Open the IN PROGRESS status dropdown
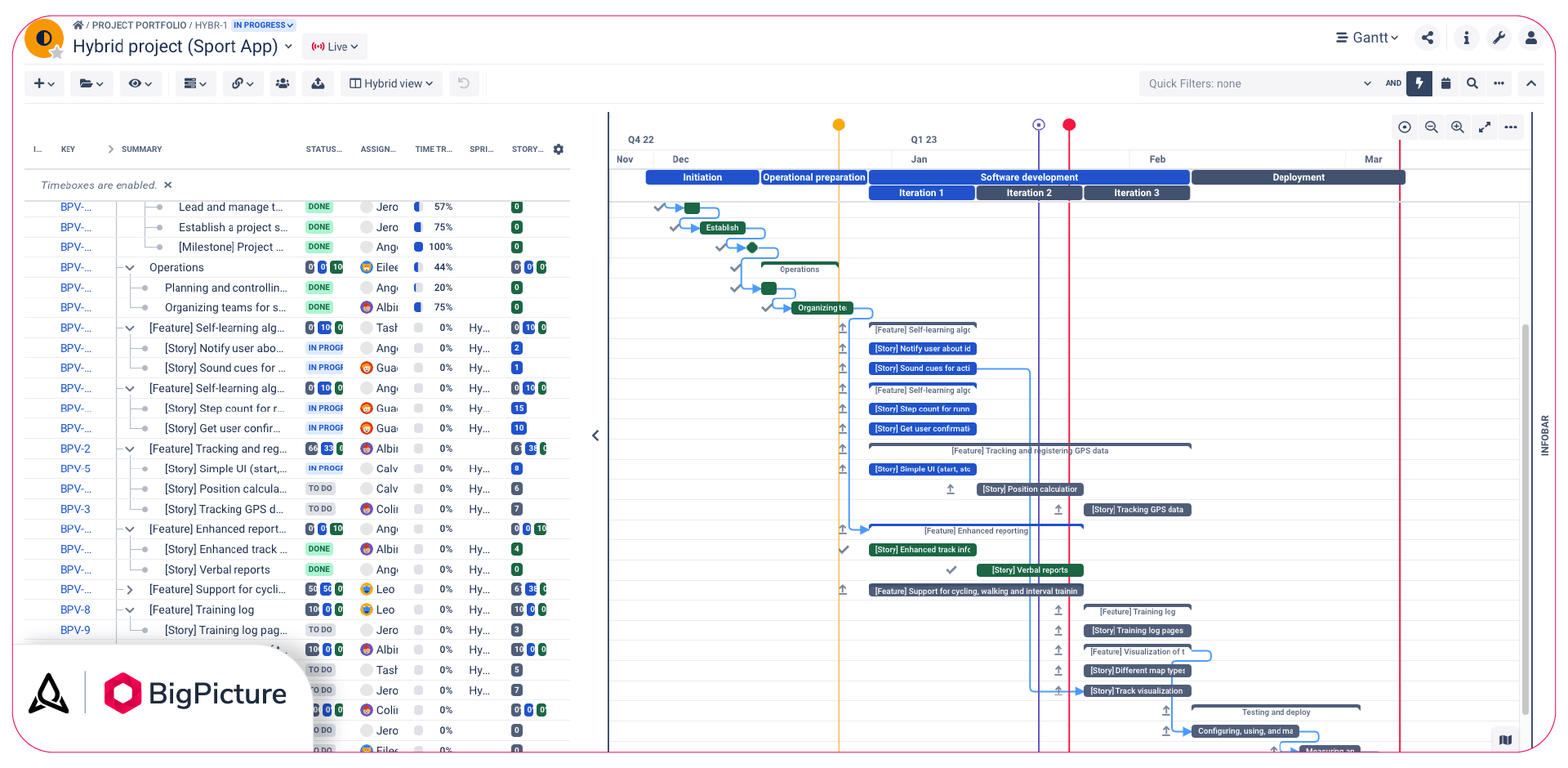 coord(263,25)
